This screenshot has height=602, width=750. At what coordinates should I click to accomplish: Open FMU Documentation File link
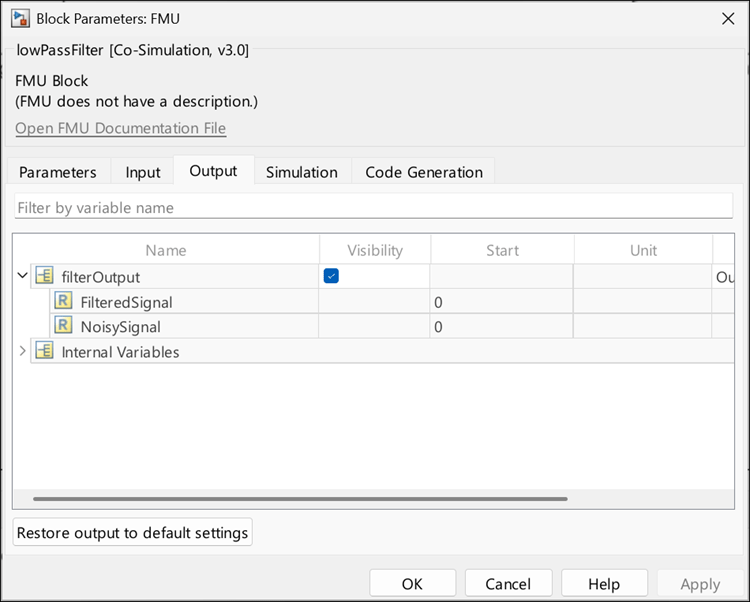(x=120, y=129)
